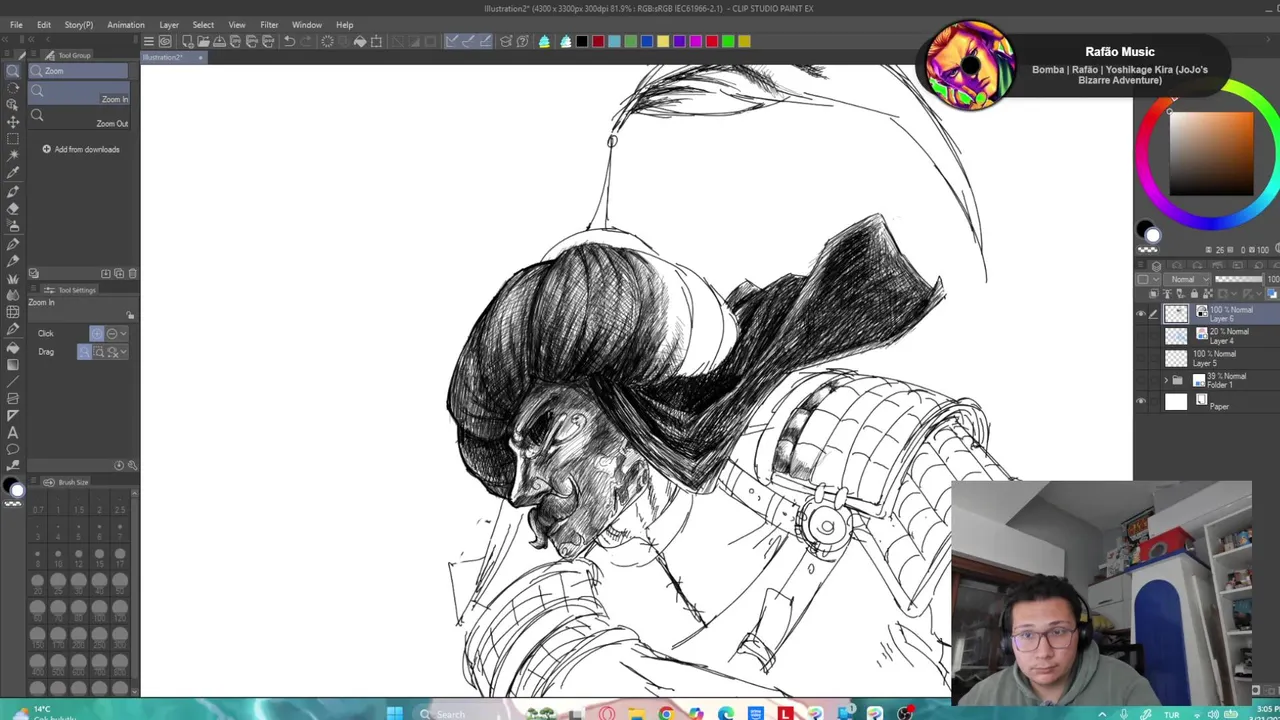This screenshot has height=720, width=1280.
Task: Expand Folder 1 in layer list
Action: [1165, 381]
